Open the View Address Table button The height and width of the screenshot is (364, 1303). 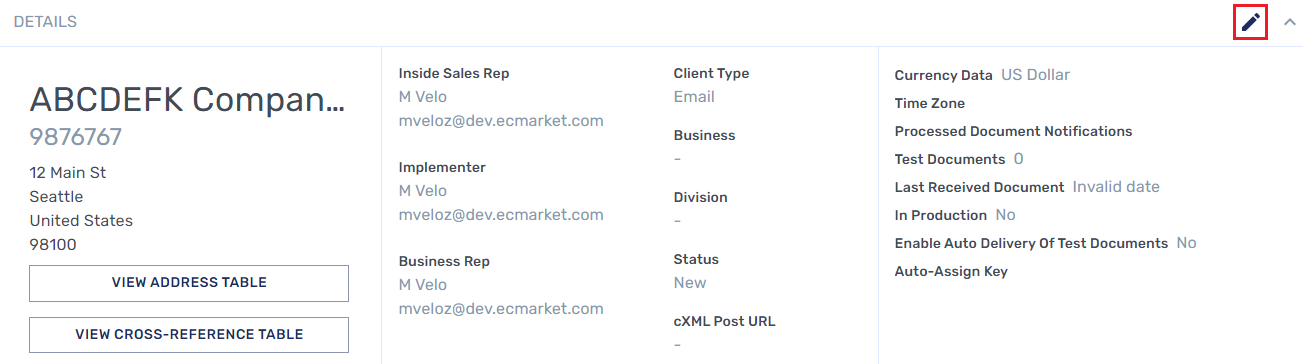coord(189,283)
